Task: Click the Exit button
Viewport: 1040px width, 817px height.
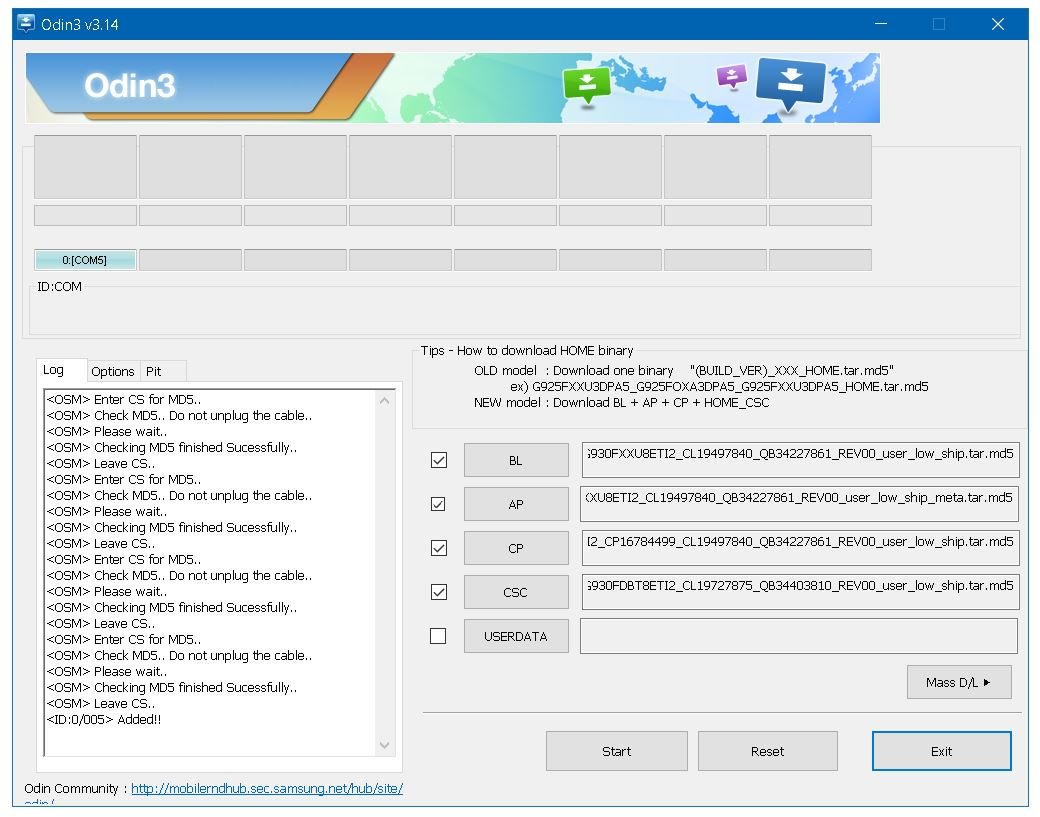Action: click(942, 751)
